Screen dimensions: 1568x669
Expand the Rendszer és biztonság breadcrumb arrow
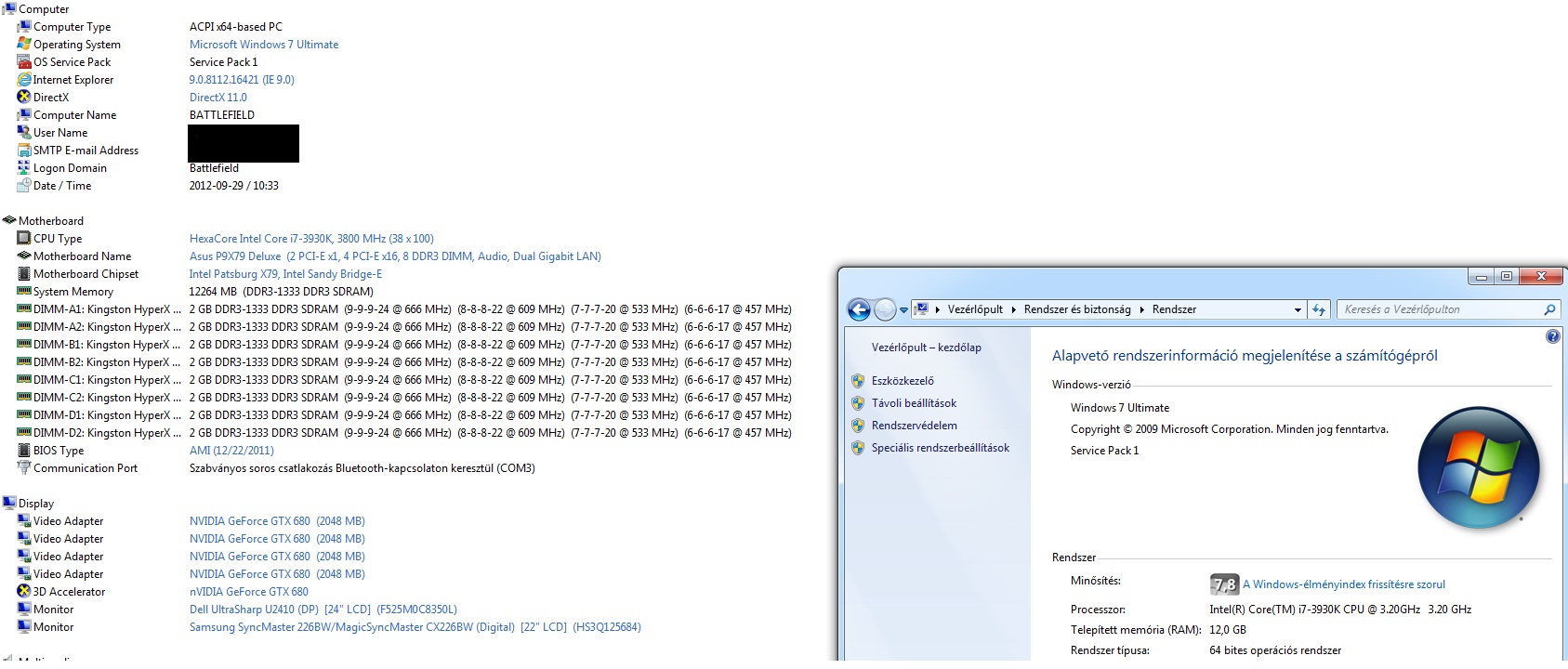pyautogui.click(x=1141, y=309)
